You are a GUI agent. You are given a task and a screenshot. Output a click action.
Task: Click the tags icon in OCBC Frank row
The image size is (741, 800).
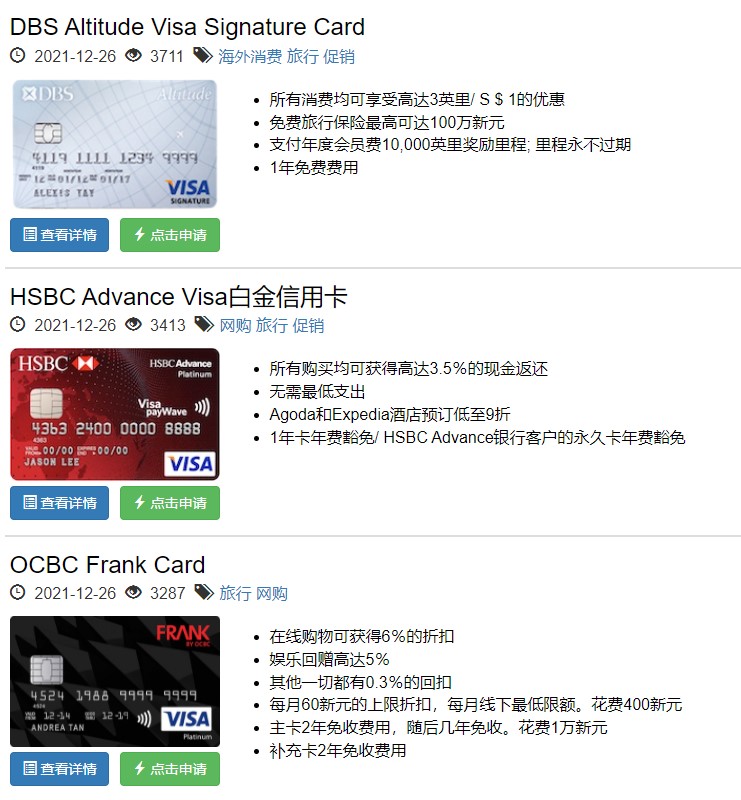pos(204,592)
